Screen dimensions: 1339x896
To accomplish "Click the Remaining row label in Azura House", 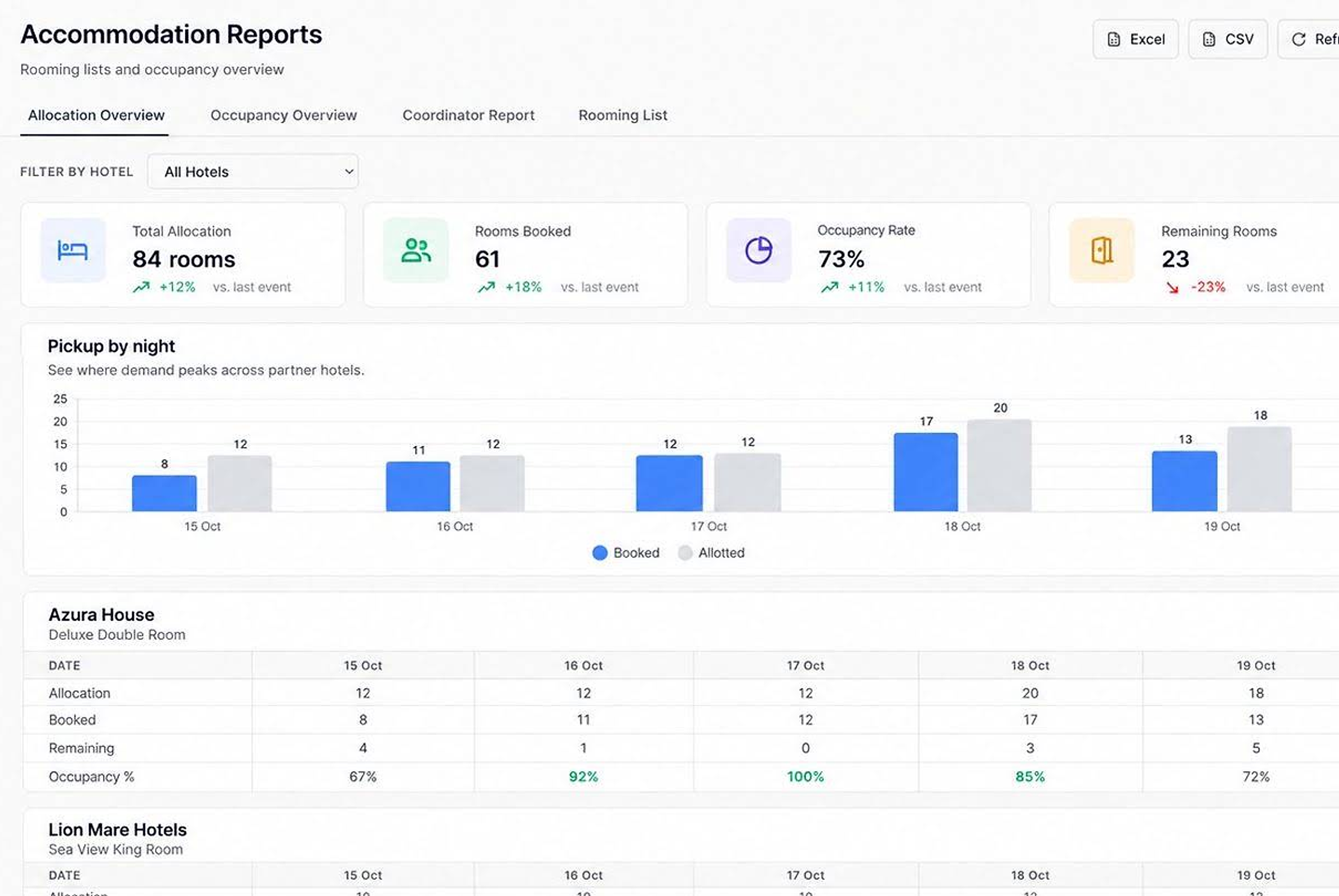I will [x=81, y=748].
